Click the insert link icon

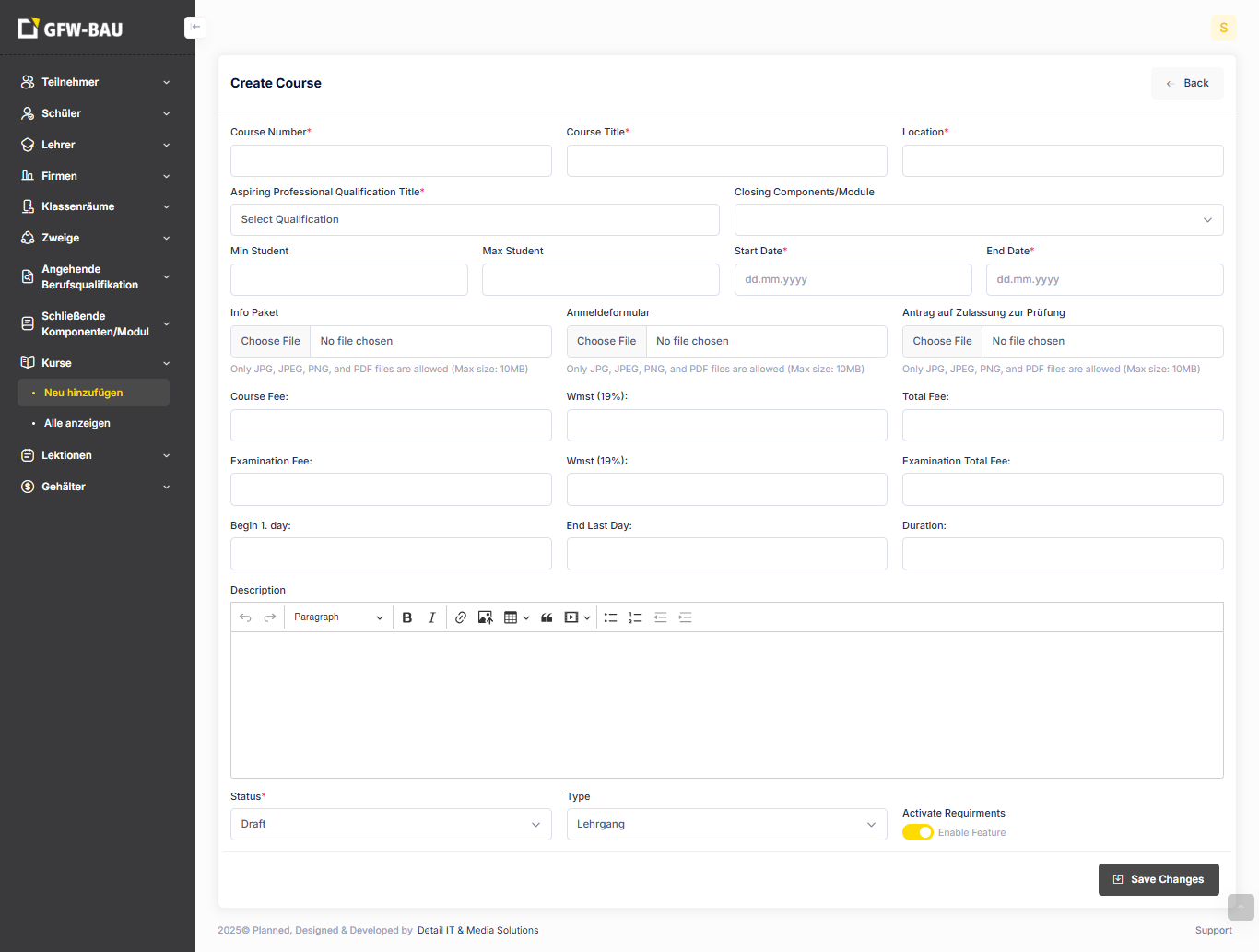pyautogui.click(x=461, y=617)
